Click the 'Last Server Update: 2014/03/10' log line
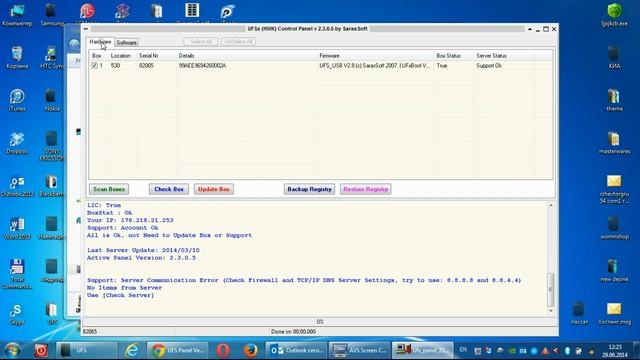 (x=143, y=250)
